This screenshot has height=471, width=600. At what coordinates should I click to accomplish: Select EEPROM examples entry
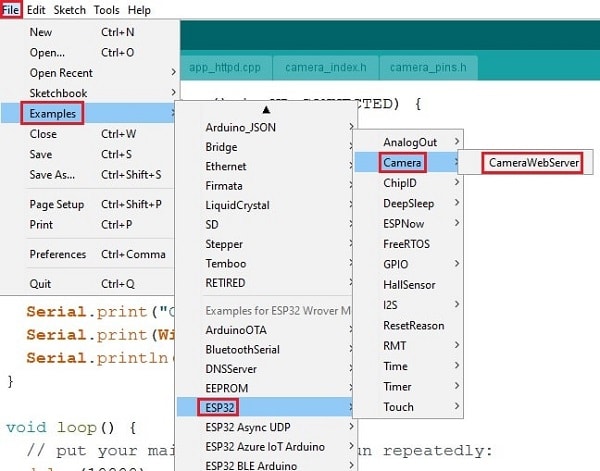[x=266, y=388]
